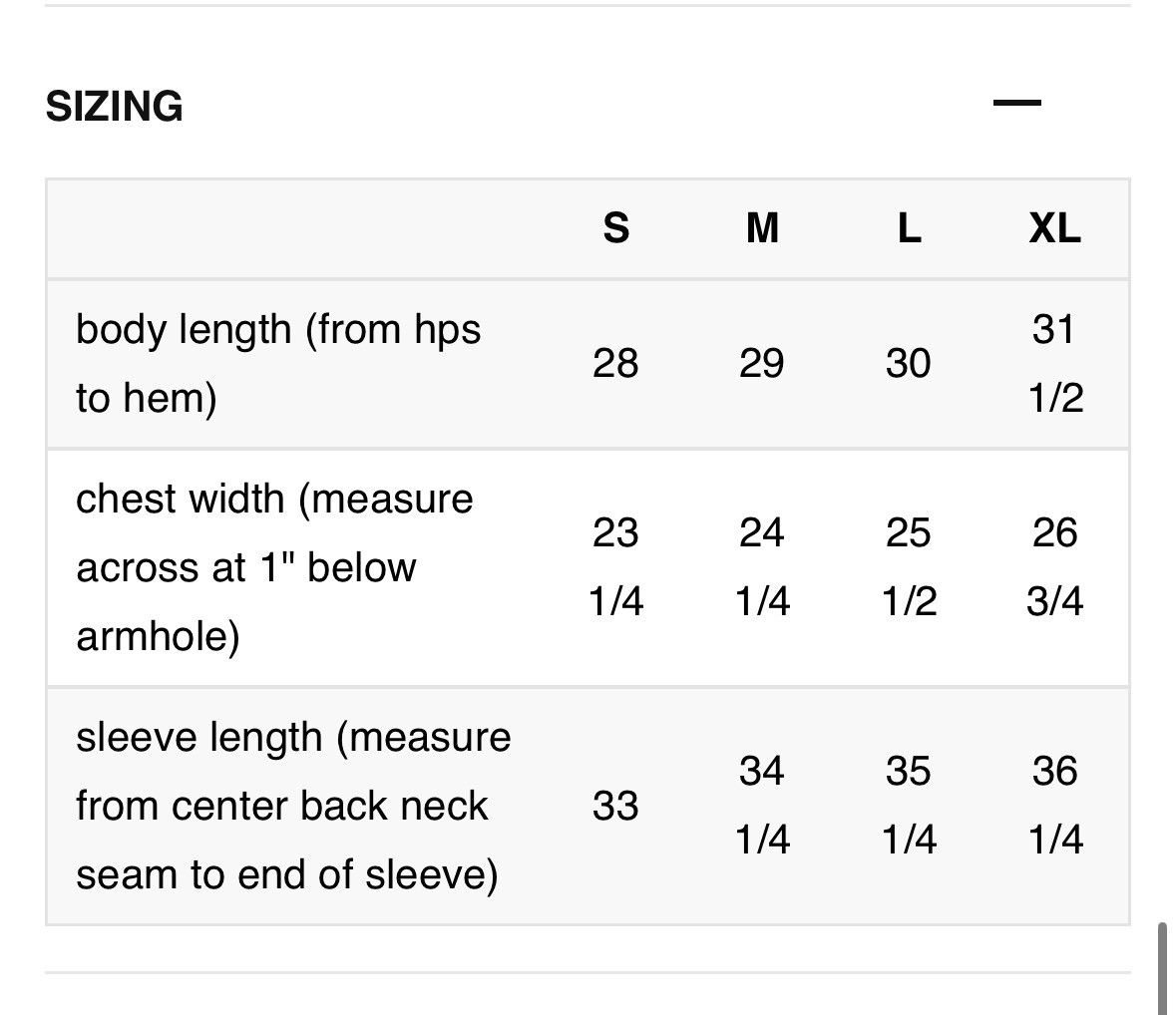Click chest width 25 1/2 for L

point(909,567)
